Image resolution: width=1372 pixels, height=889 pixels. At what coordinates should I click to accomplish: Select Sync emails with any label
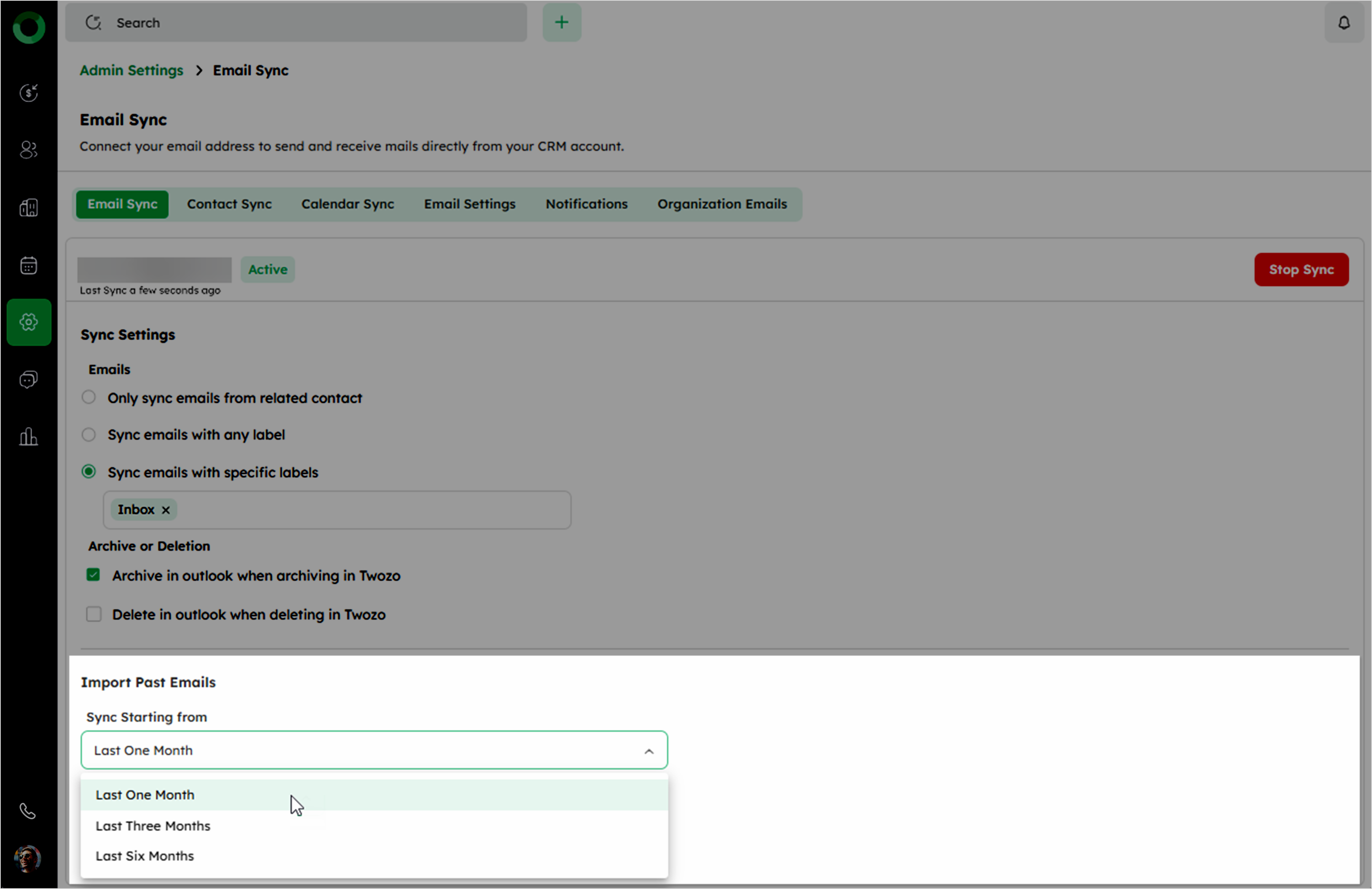point(89,434)
